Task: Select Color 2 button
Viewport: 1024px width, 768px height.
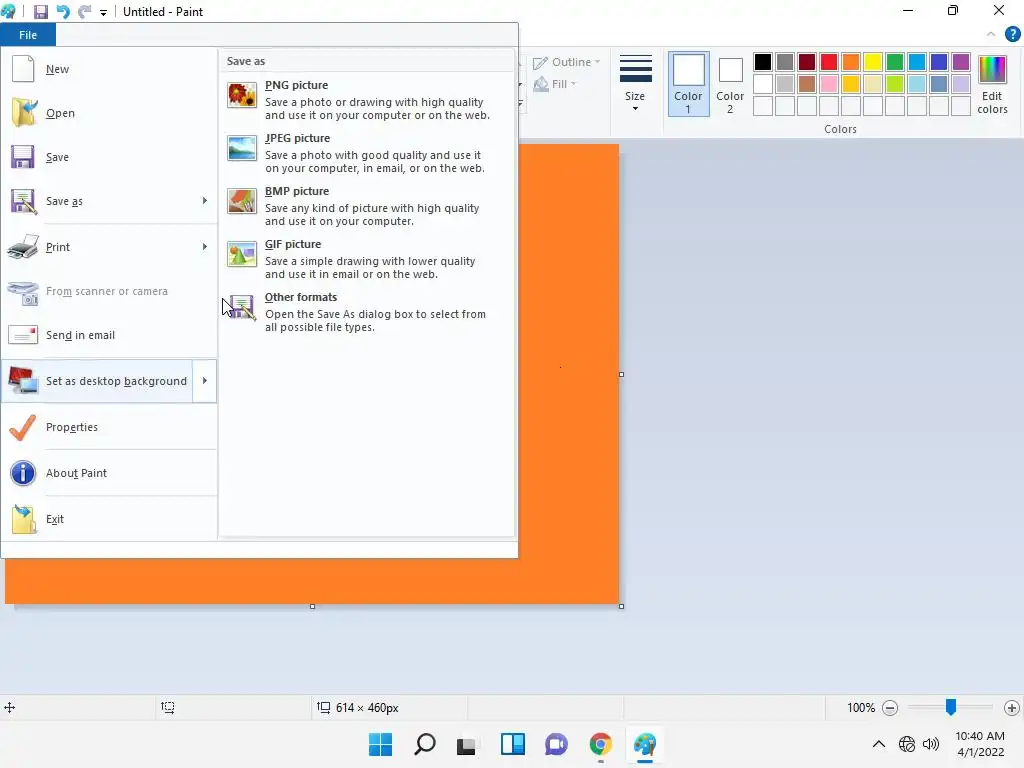Action: coord(730,84)
